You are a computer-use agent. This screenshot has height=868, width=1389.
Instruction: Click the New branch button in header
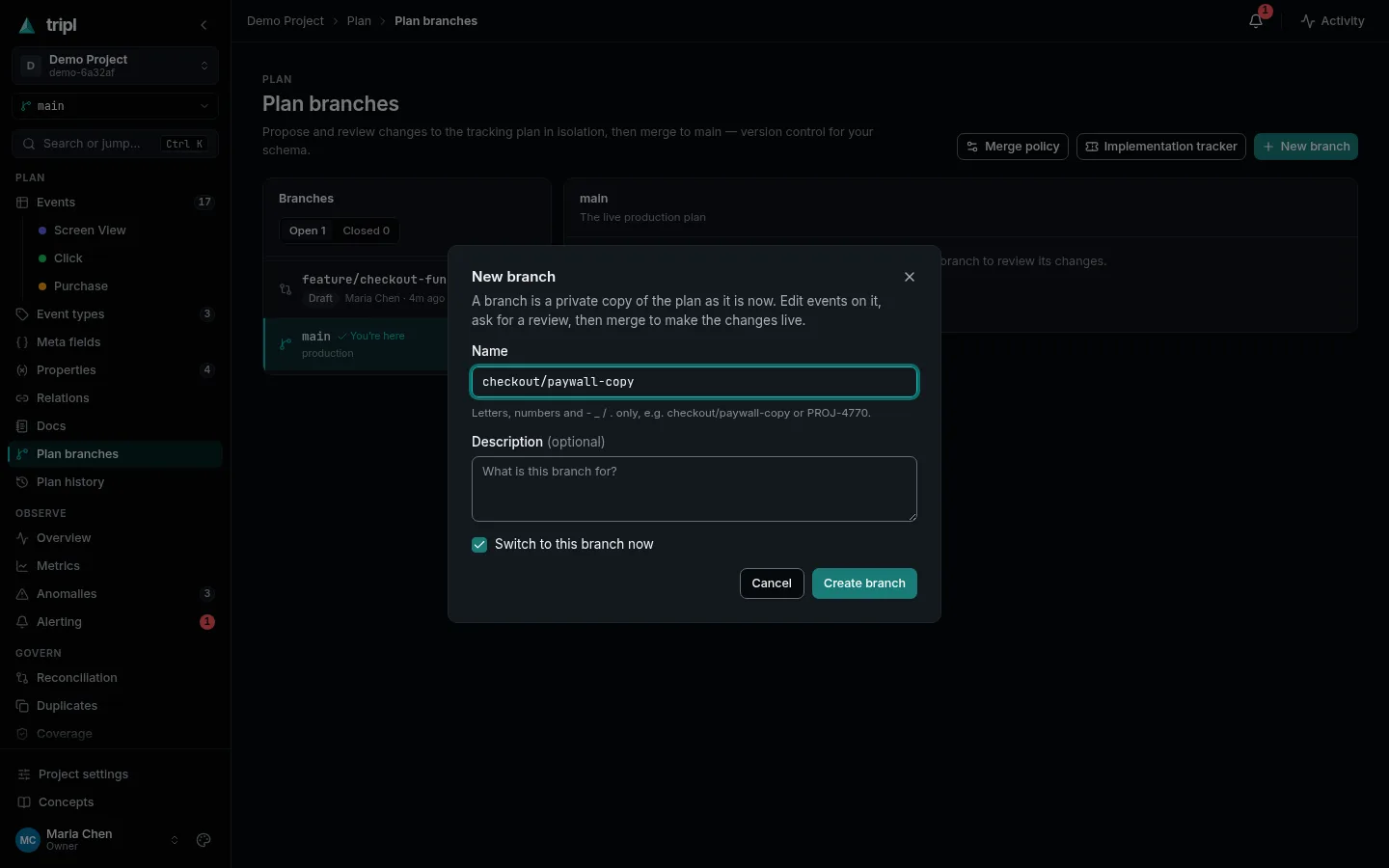coord(1306,147)
